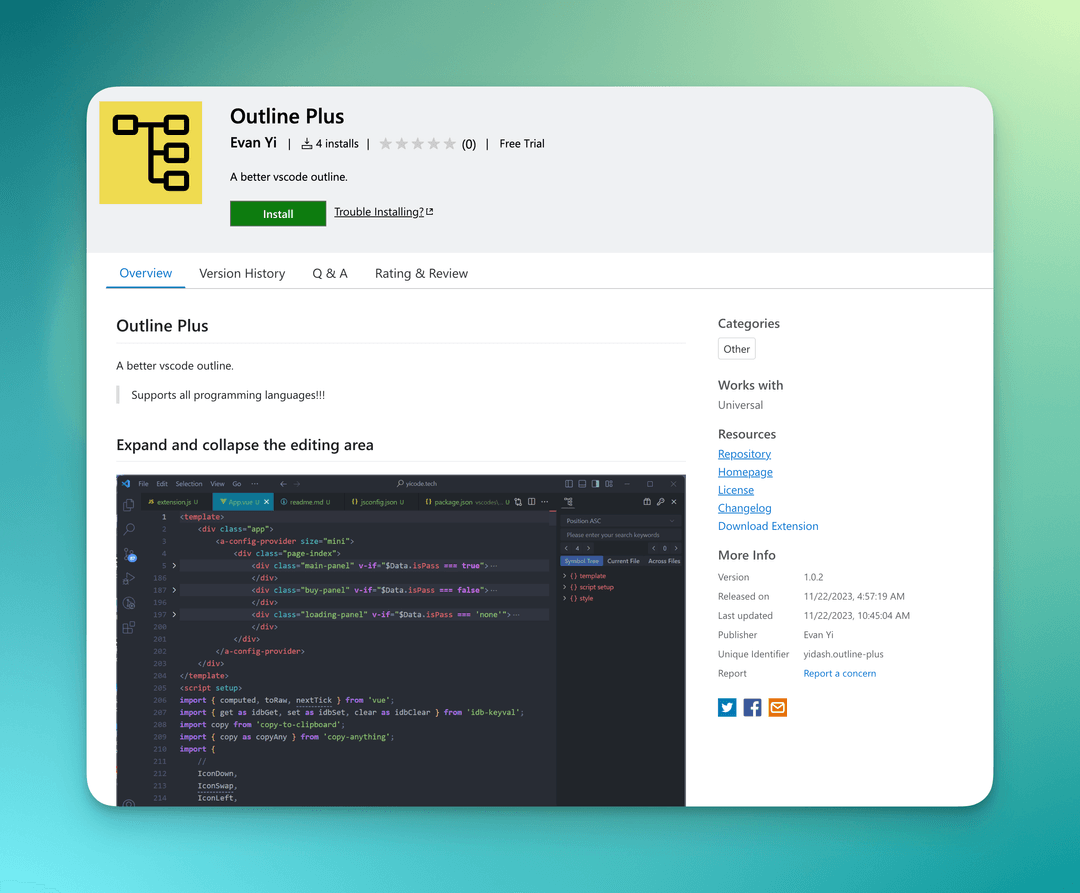Click the Source Control icon in the VS Code screenshot

(129, 554)
